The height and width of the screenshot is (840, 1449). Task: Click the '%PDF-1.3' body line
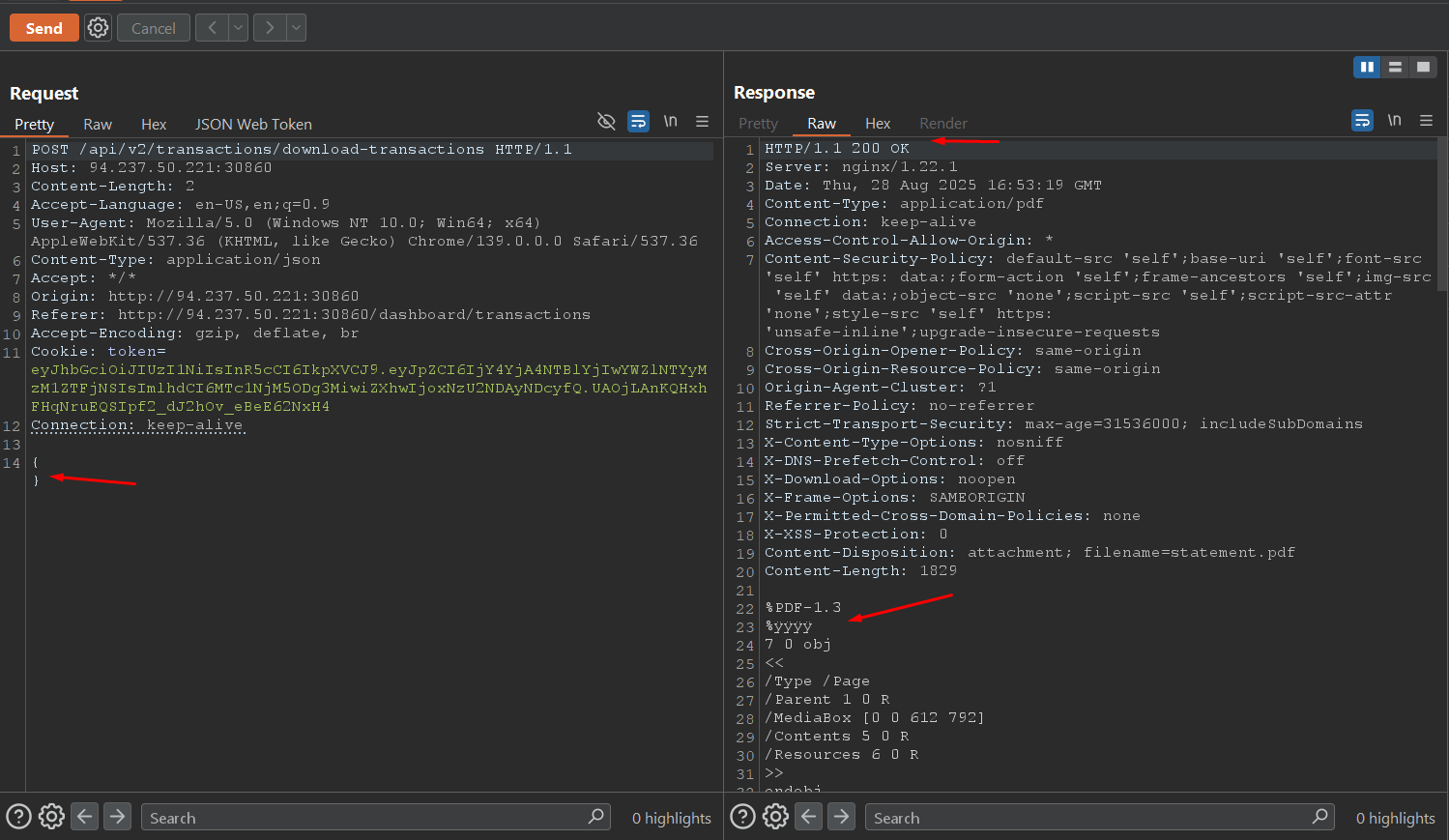click(x=803, y=608)
